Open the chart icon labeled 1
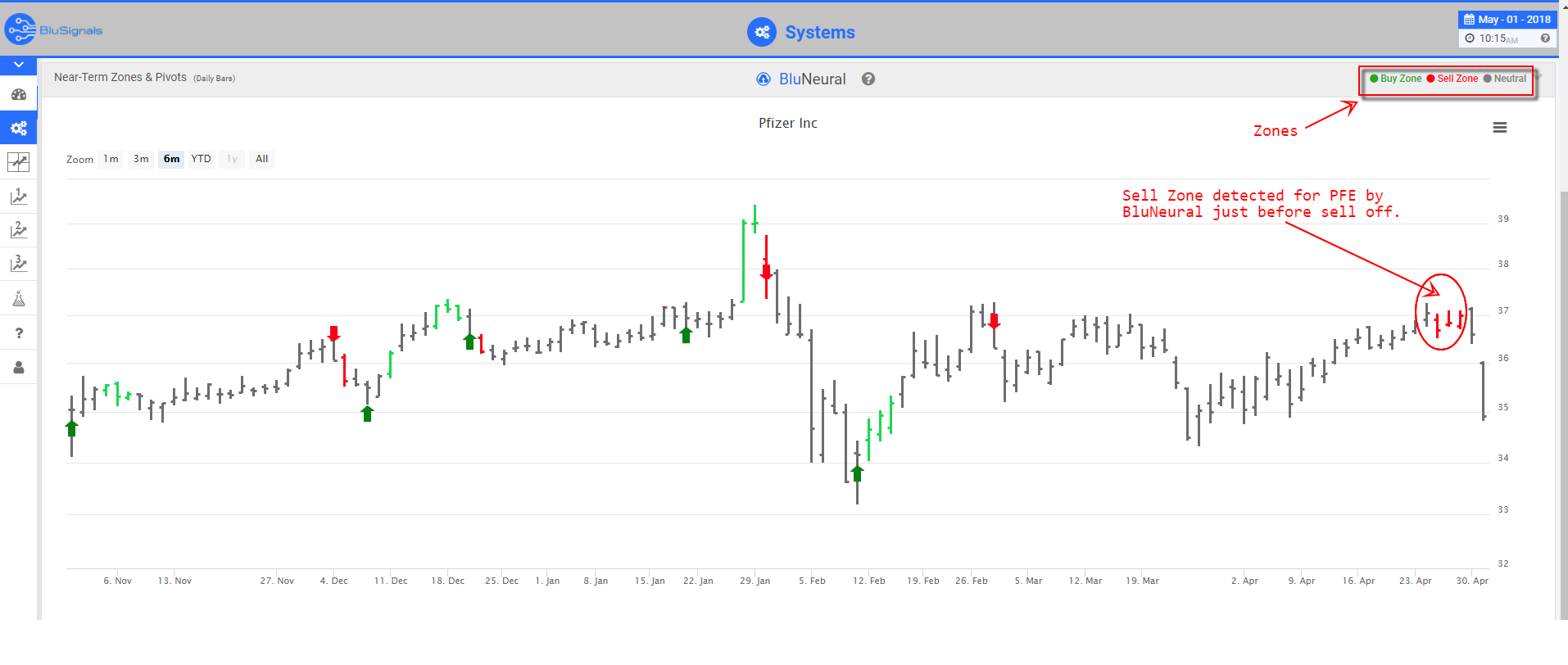The width and height of the screenshot is (1568, 665). pyautogui.click(x=18, y=197)
